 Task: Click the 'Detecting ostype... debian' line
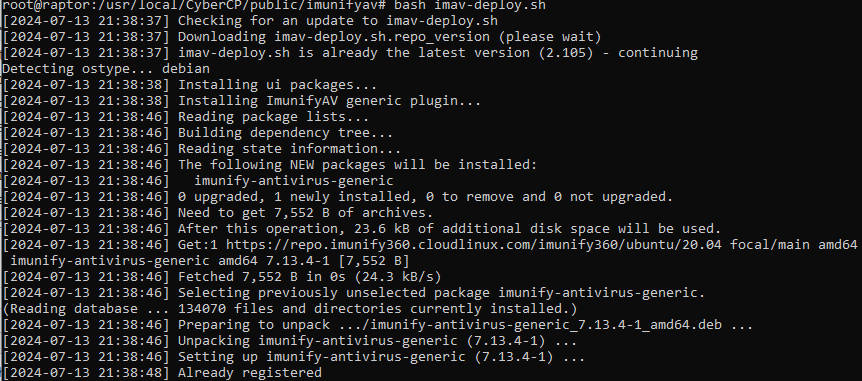click(x=106, y=69)
